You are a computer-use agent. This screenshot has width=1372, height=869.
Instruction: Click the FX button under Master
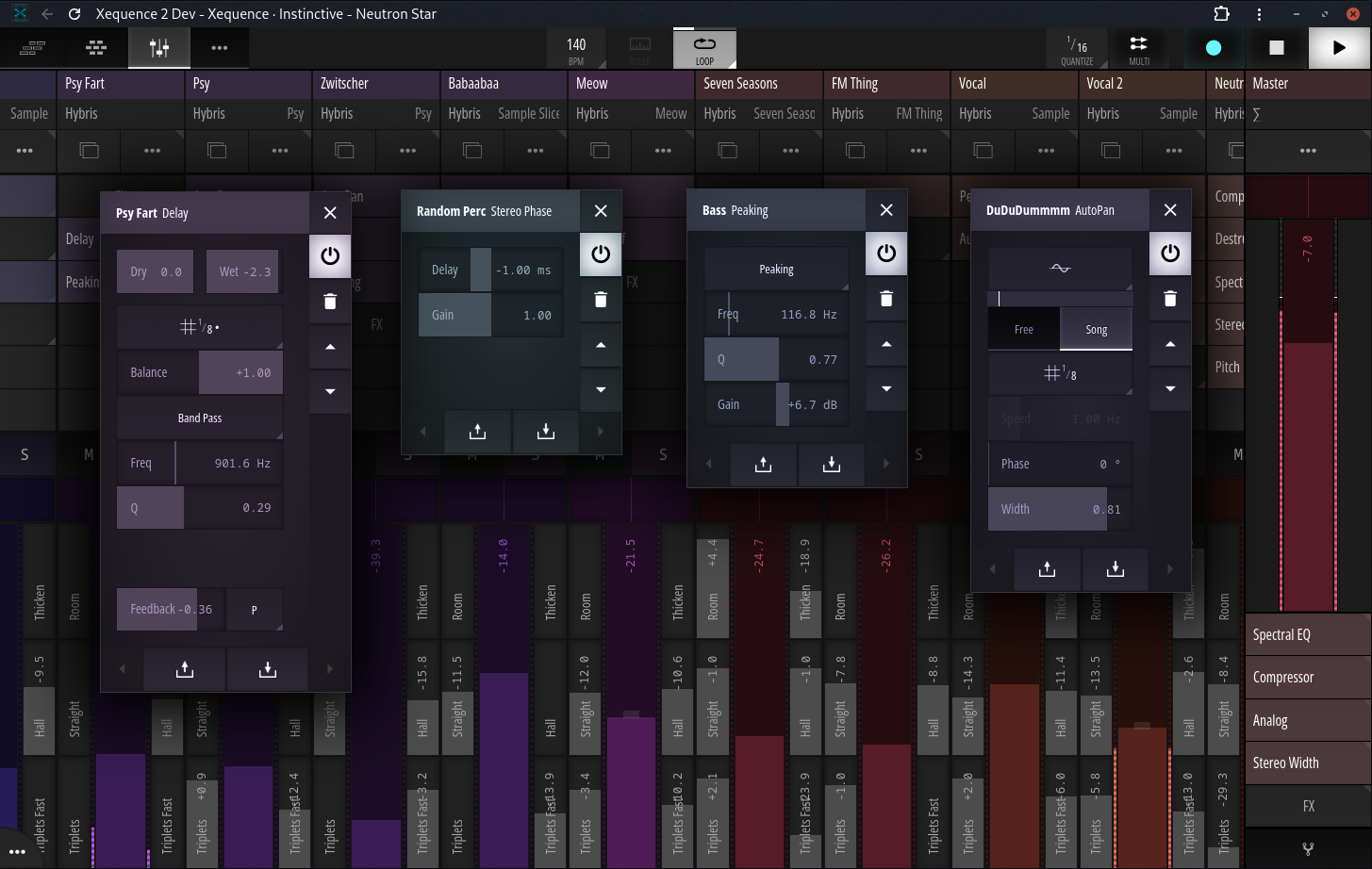[1308, 806]
